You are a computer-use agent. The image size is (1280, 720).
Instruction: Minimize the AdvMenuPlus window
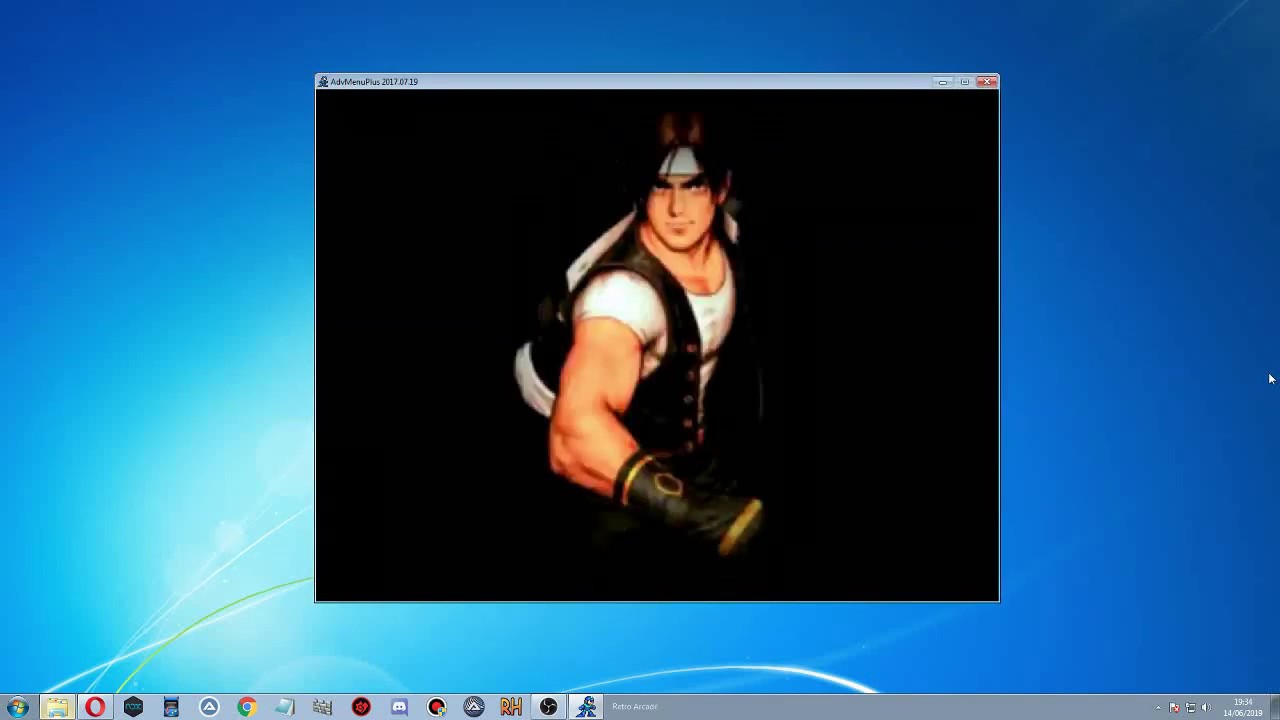pyautogui.click(x=943, y=82)
